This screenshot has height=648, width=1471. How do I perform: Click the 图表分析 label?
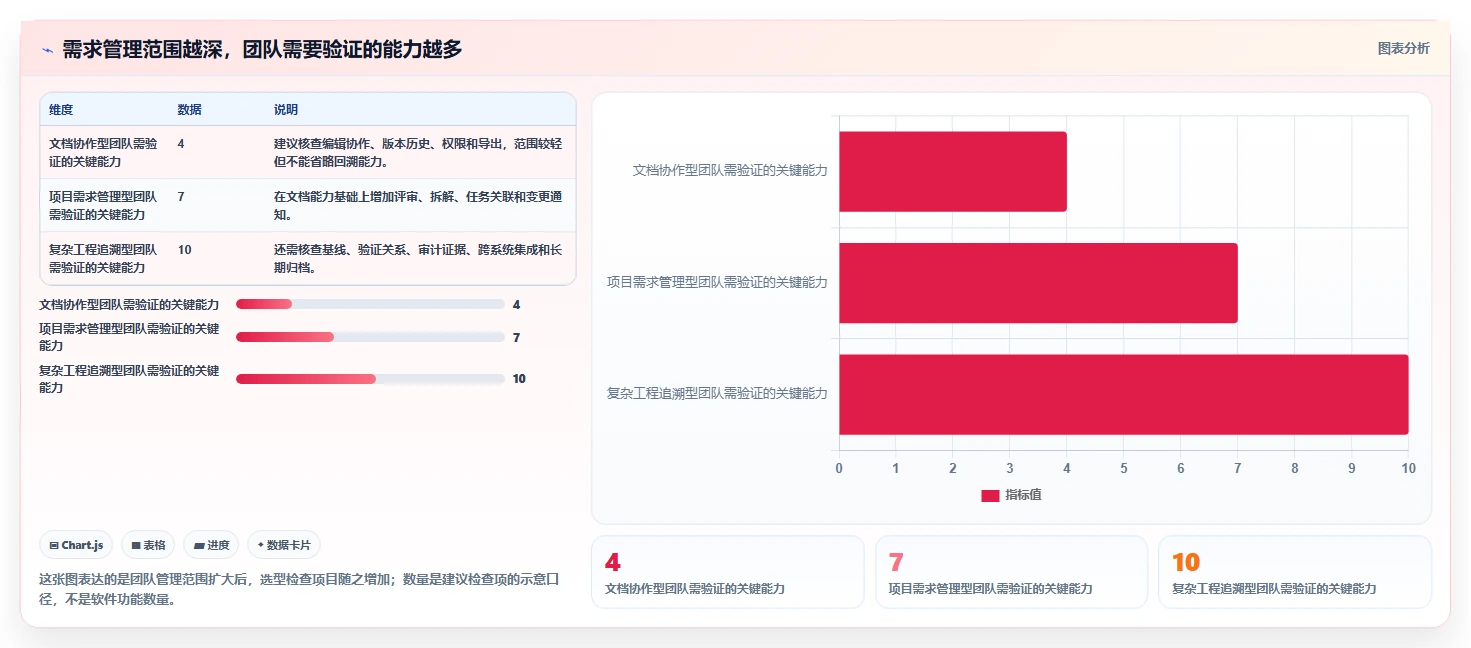tap(1403, 48)
